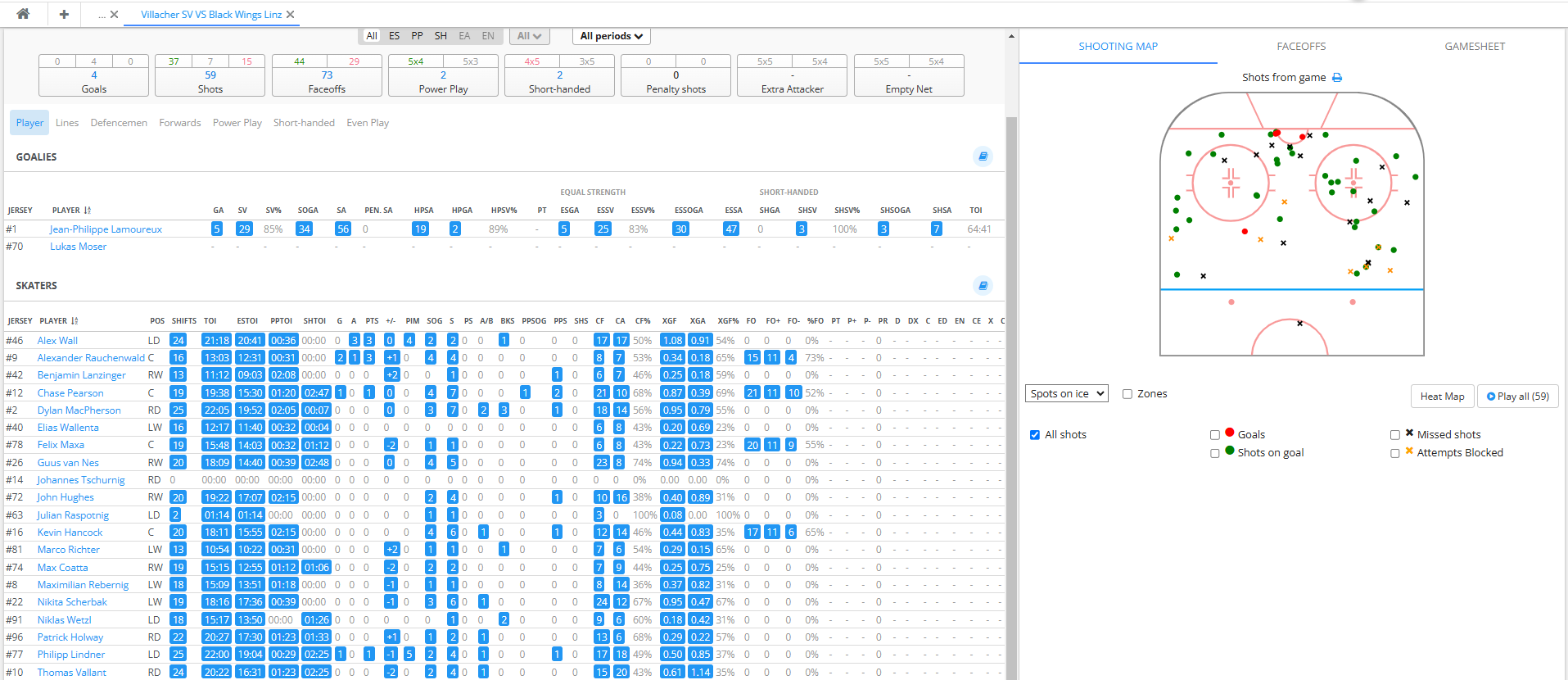
Task: Toggle the Goals filter checkbox
Action: [x=1215, y=435]
